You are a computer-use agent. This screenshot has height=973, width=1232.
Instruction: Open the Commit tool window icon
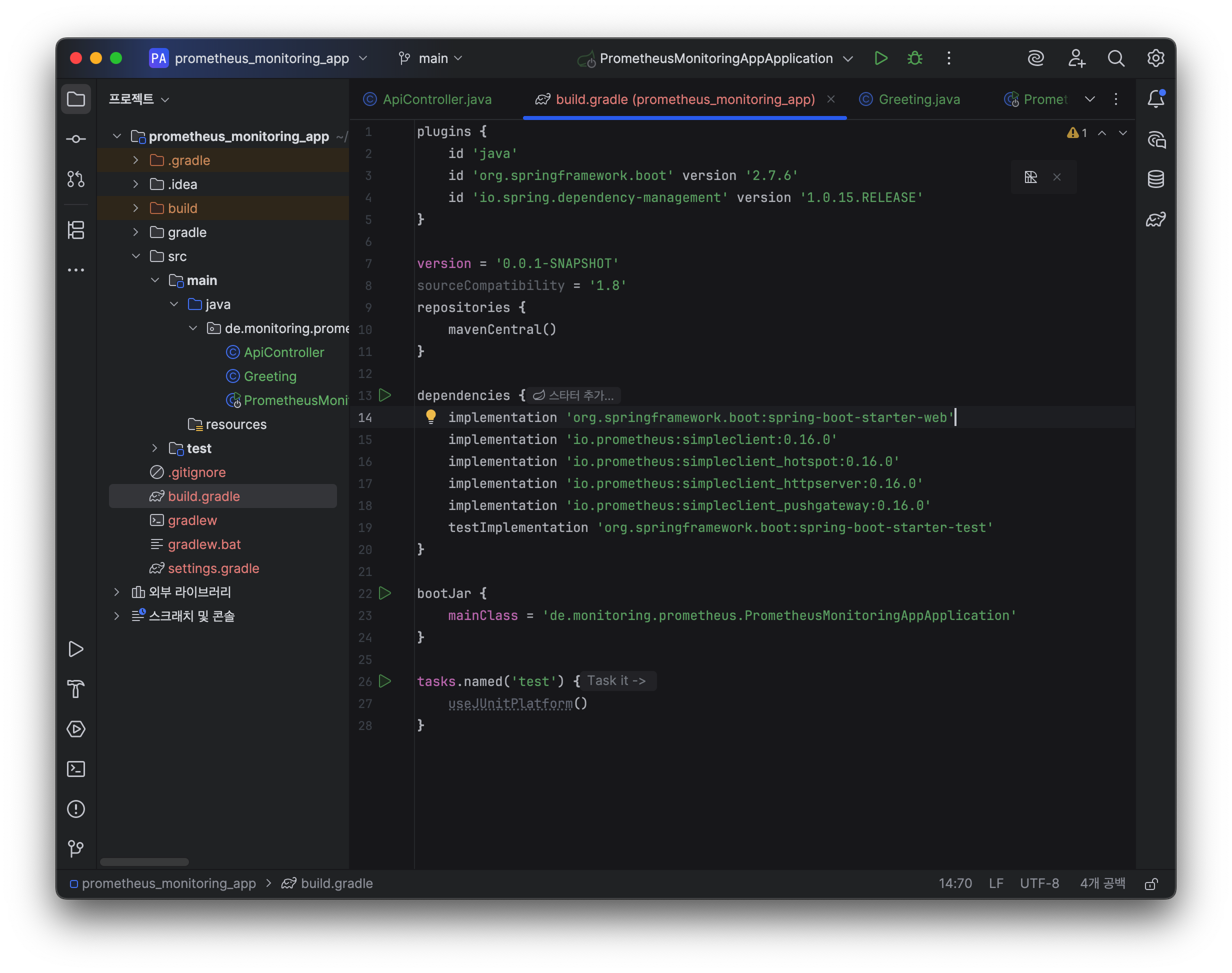[x=76, y=139]
